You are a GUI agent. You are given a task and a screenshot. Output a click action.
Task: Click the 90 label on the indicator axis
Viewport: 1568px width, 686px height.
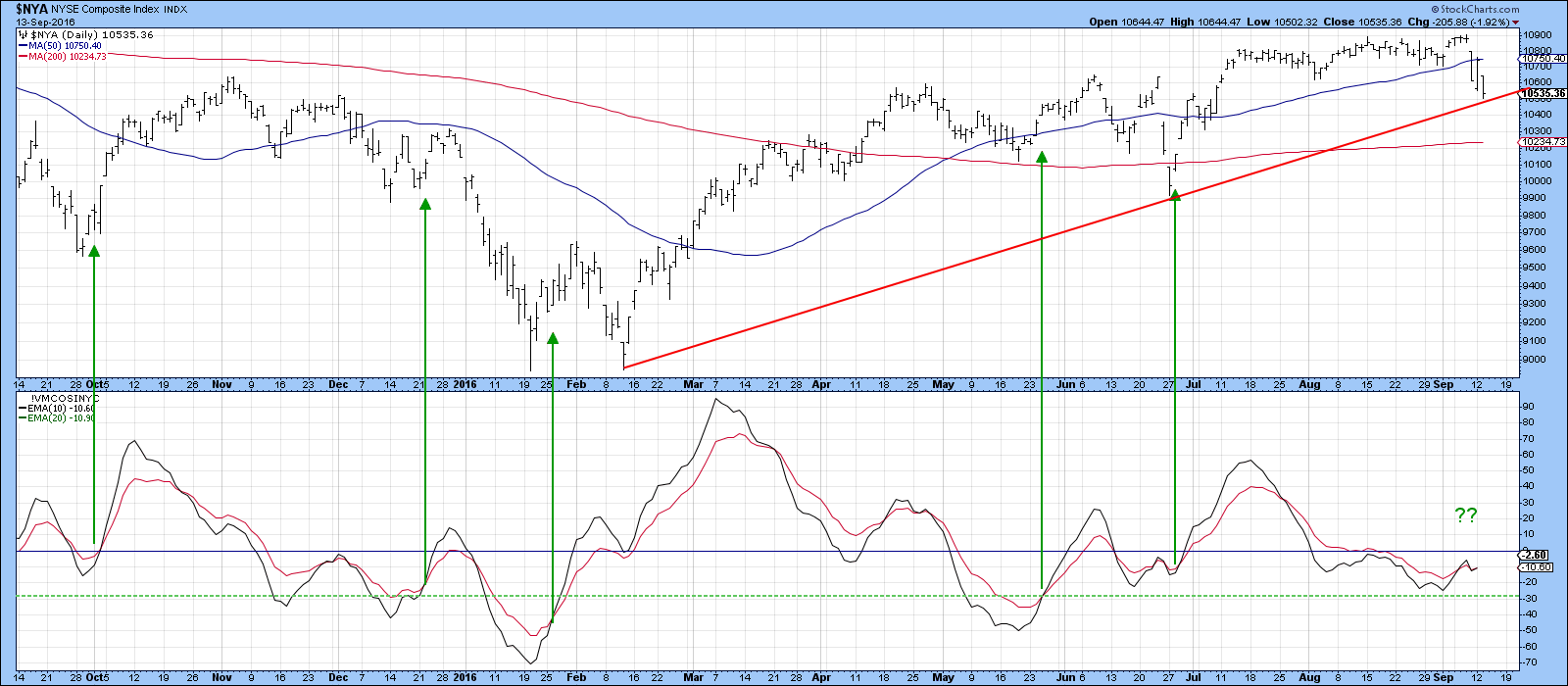(1529, 406)
